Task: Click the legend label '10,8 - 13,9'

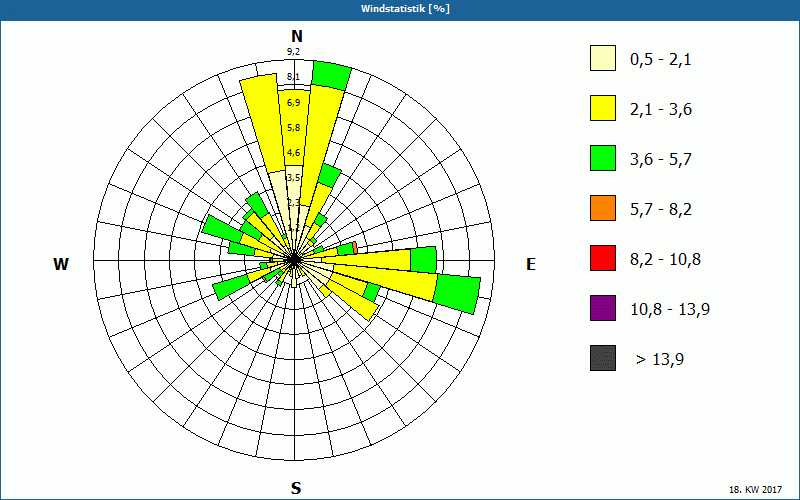Action: 670,310
